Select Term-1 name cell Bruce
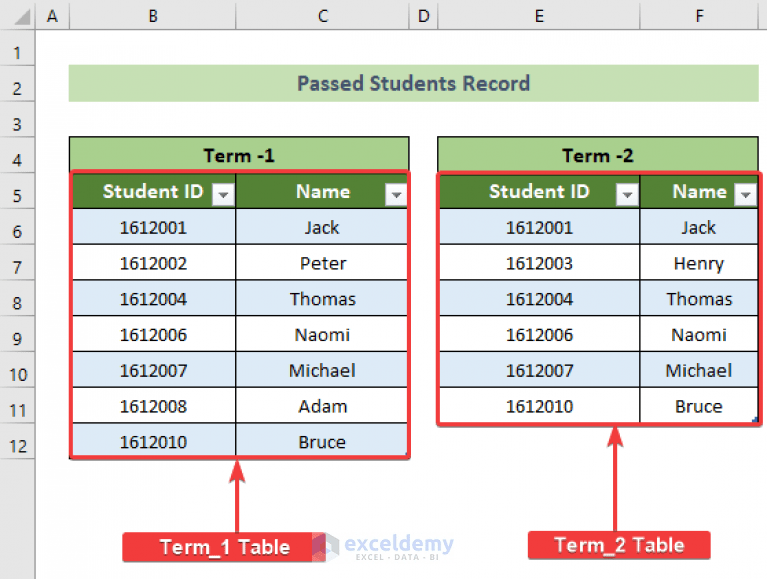 tap(322, 441)
